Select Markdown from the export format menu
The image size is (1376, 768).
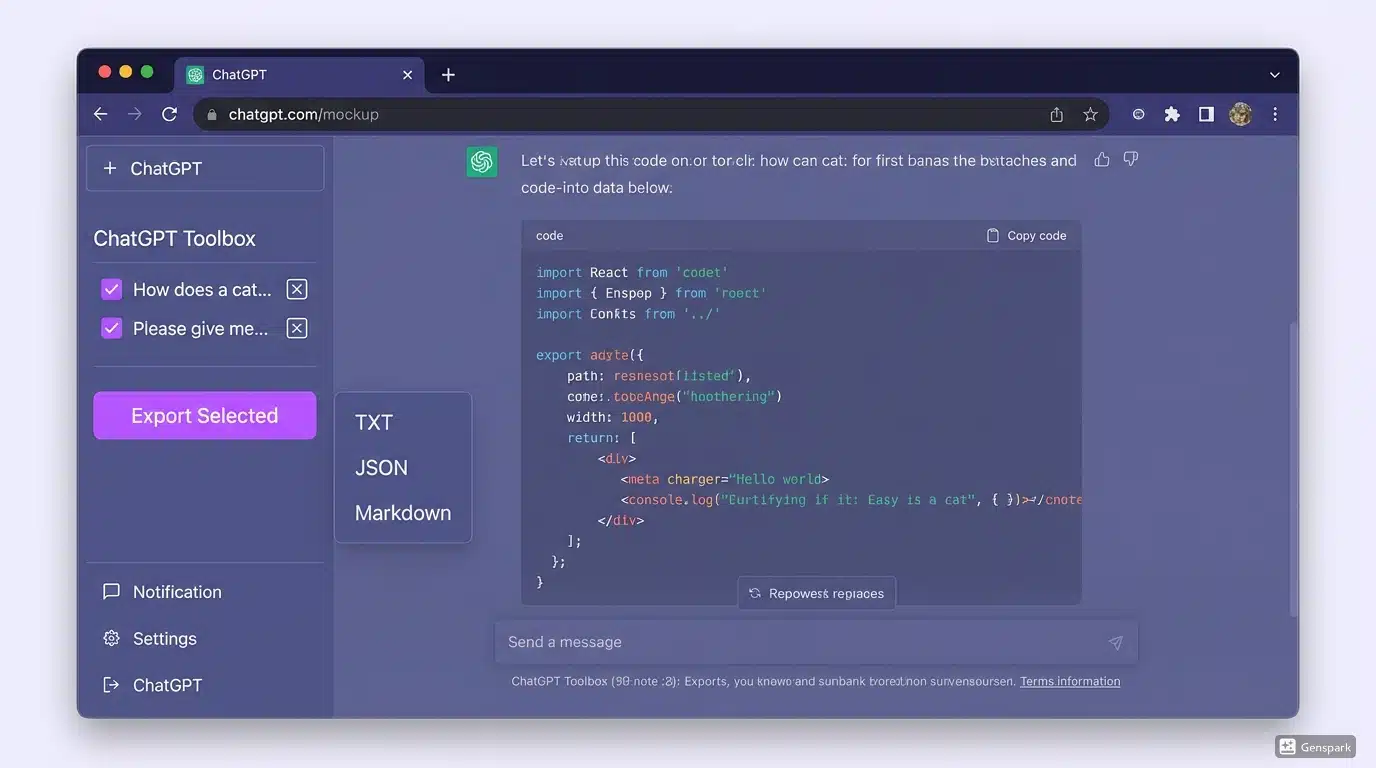tap(402, 512)
